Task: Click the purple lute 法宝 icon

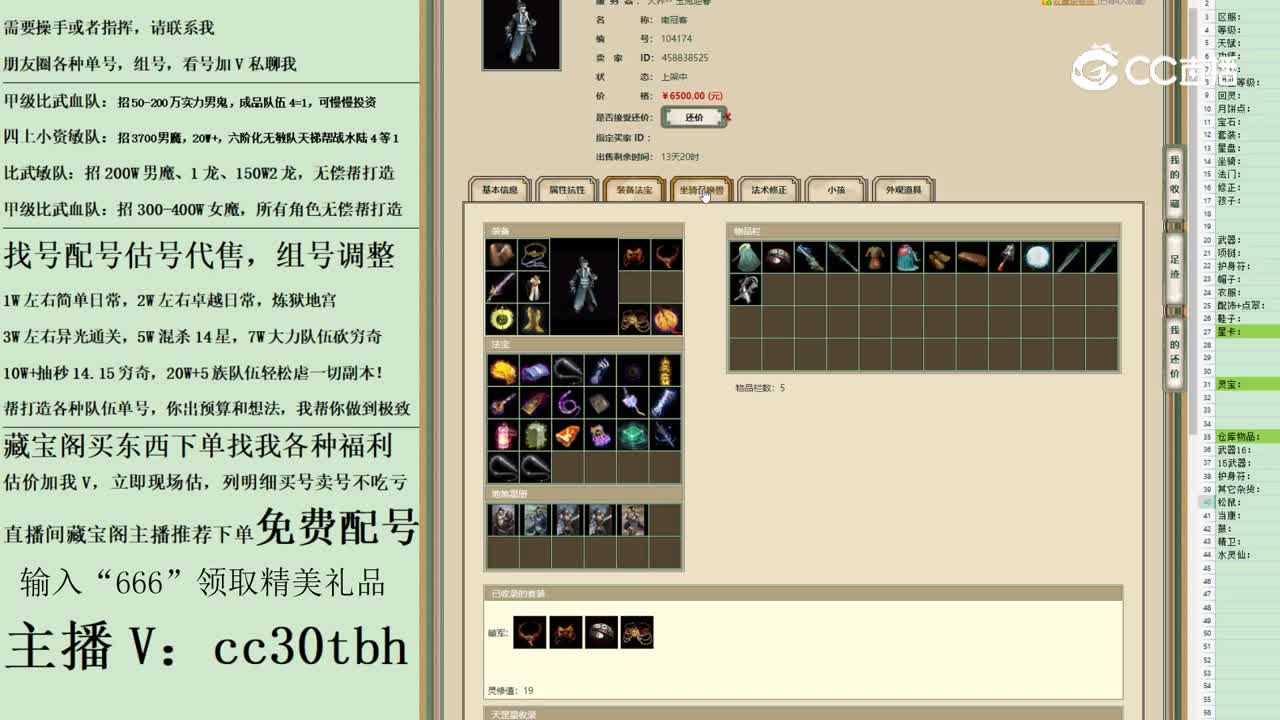Action: pyautogui.click(x=502, y=403)
